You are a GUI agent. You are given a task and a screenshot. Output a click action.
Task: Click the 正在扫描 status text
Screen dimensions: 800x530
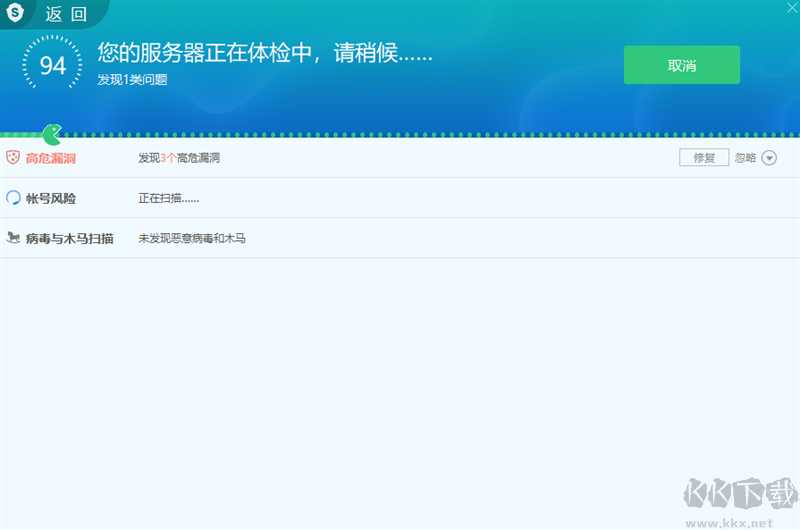click(168, 198)
